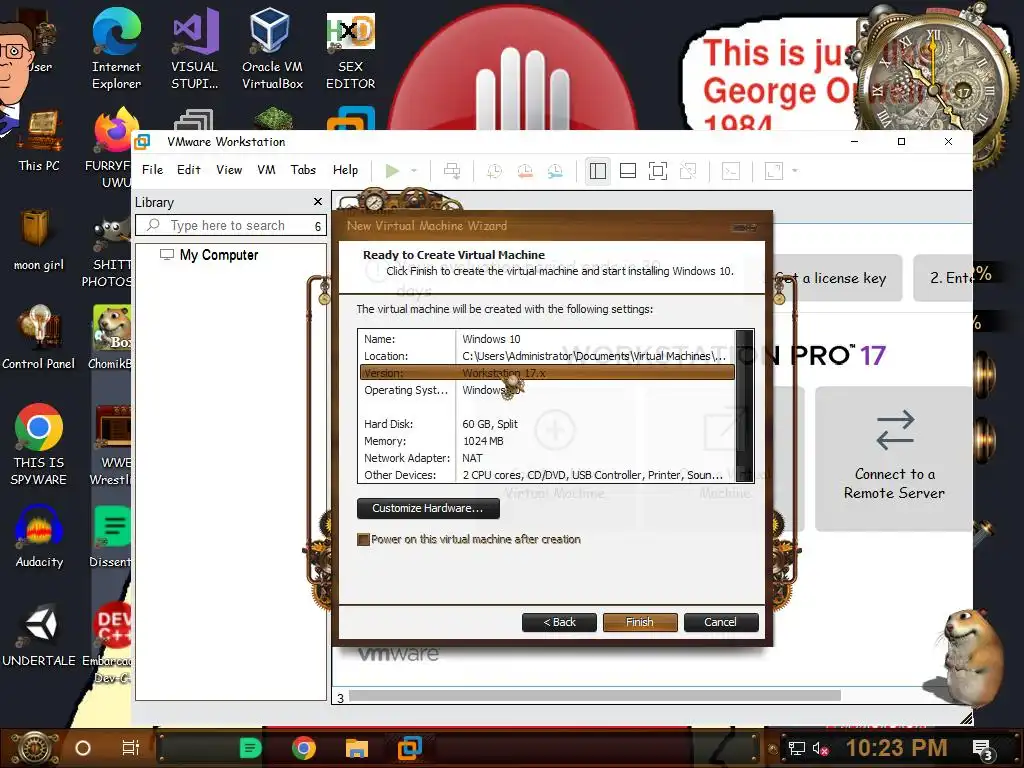
Task: Open Internet Explorer desktop icon
Action: (x=116, y=49)
